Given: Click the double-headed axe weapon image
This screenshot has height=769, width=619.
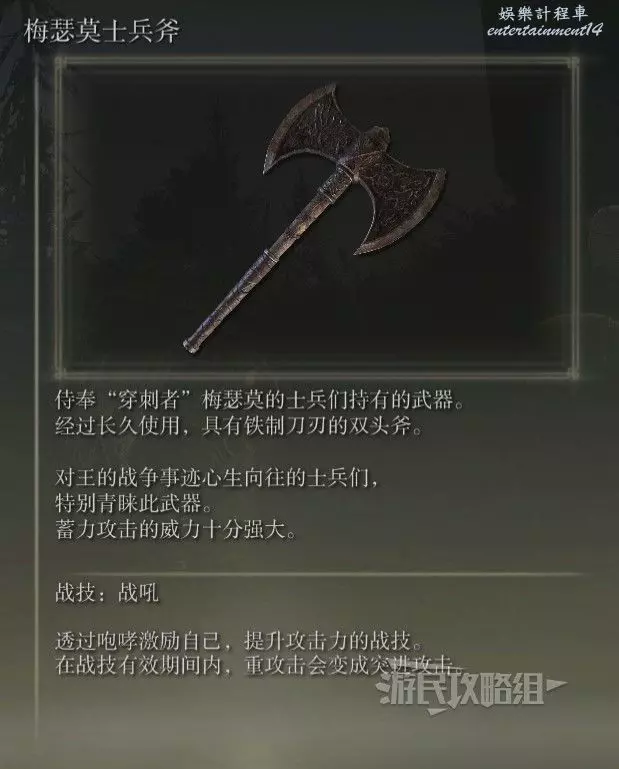Looking at the screenshot, I should 314,216.
